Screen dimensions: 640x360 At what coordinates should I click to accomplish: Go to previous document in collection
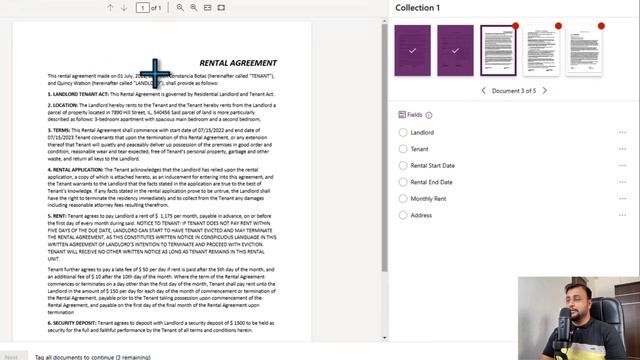[x=484, y=91]
